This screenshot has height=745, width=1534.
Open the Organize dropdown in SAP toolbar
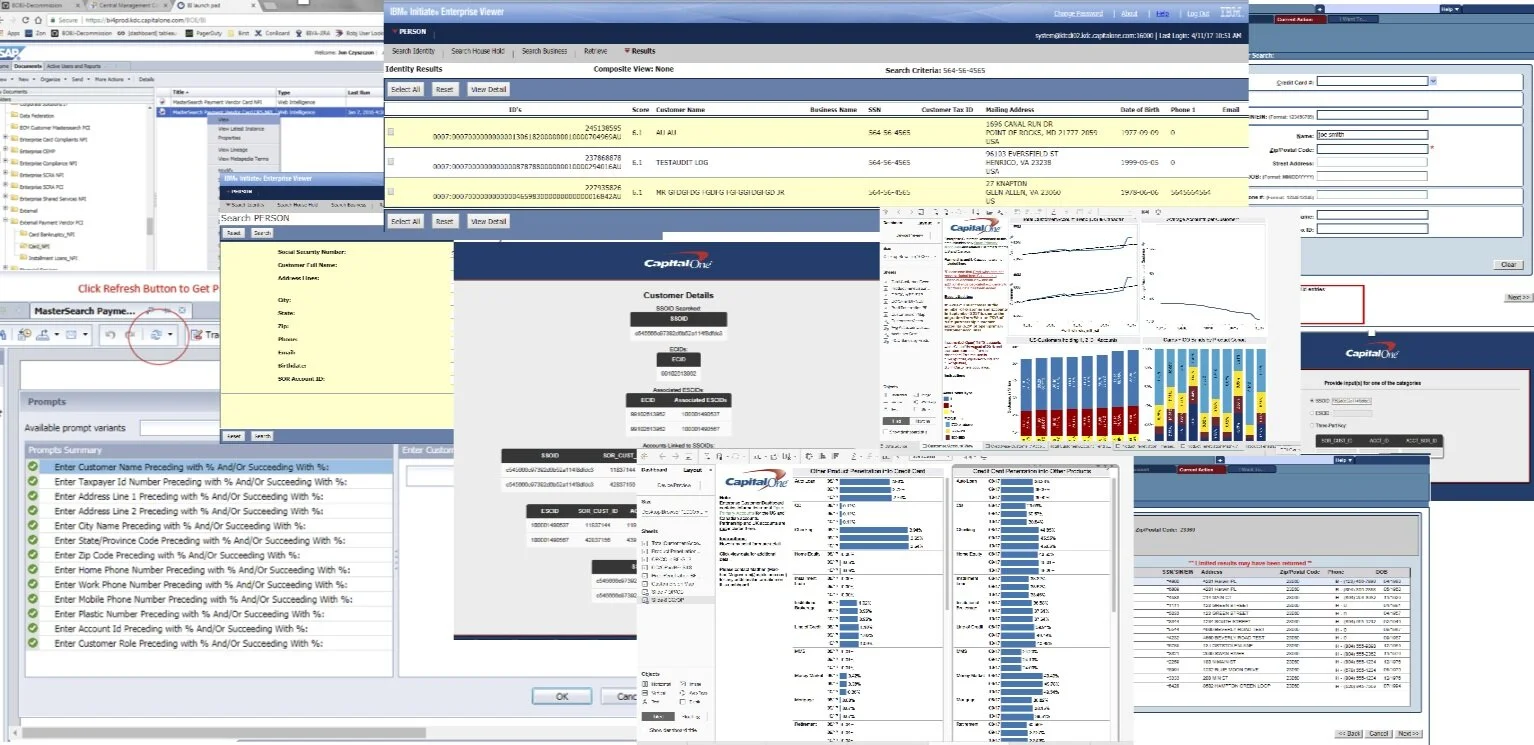[53, 78]
